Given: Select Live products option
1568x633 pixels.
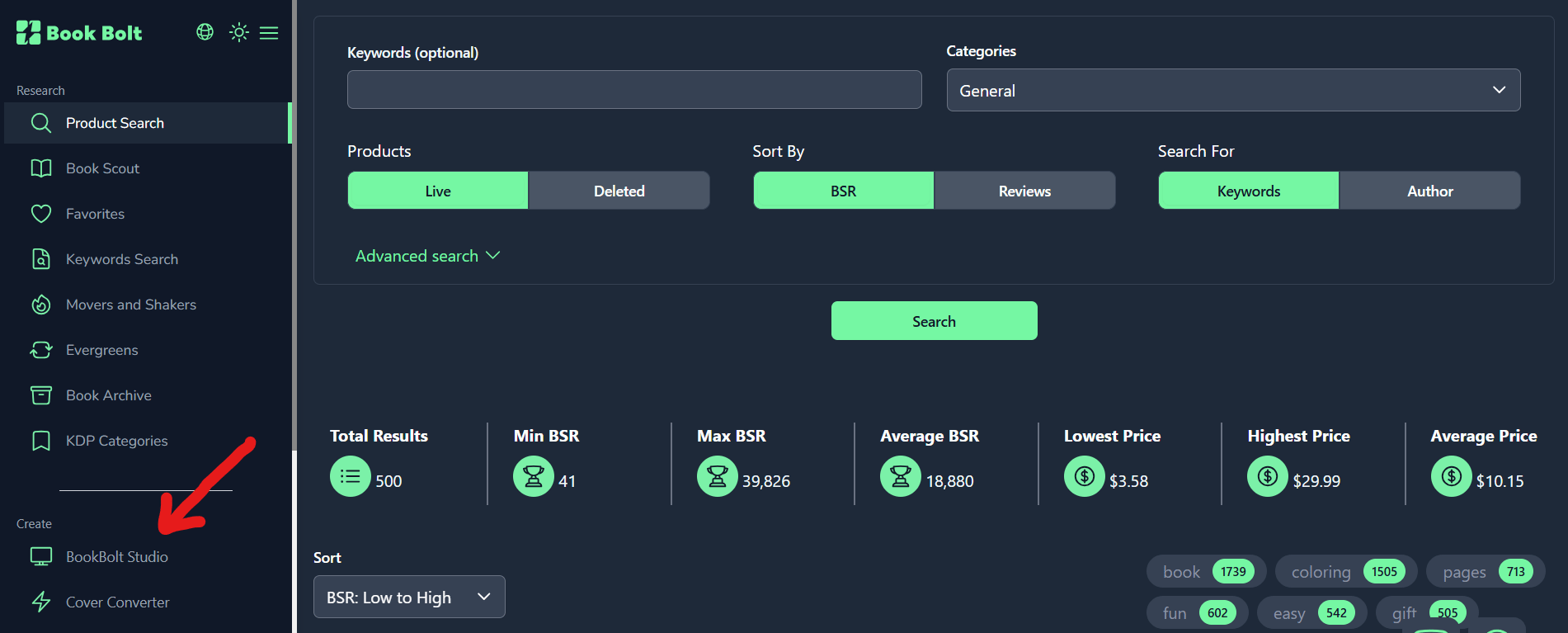Looking at the screenshot, I should click(438, 191).
